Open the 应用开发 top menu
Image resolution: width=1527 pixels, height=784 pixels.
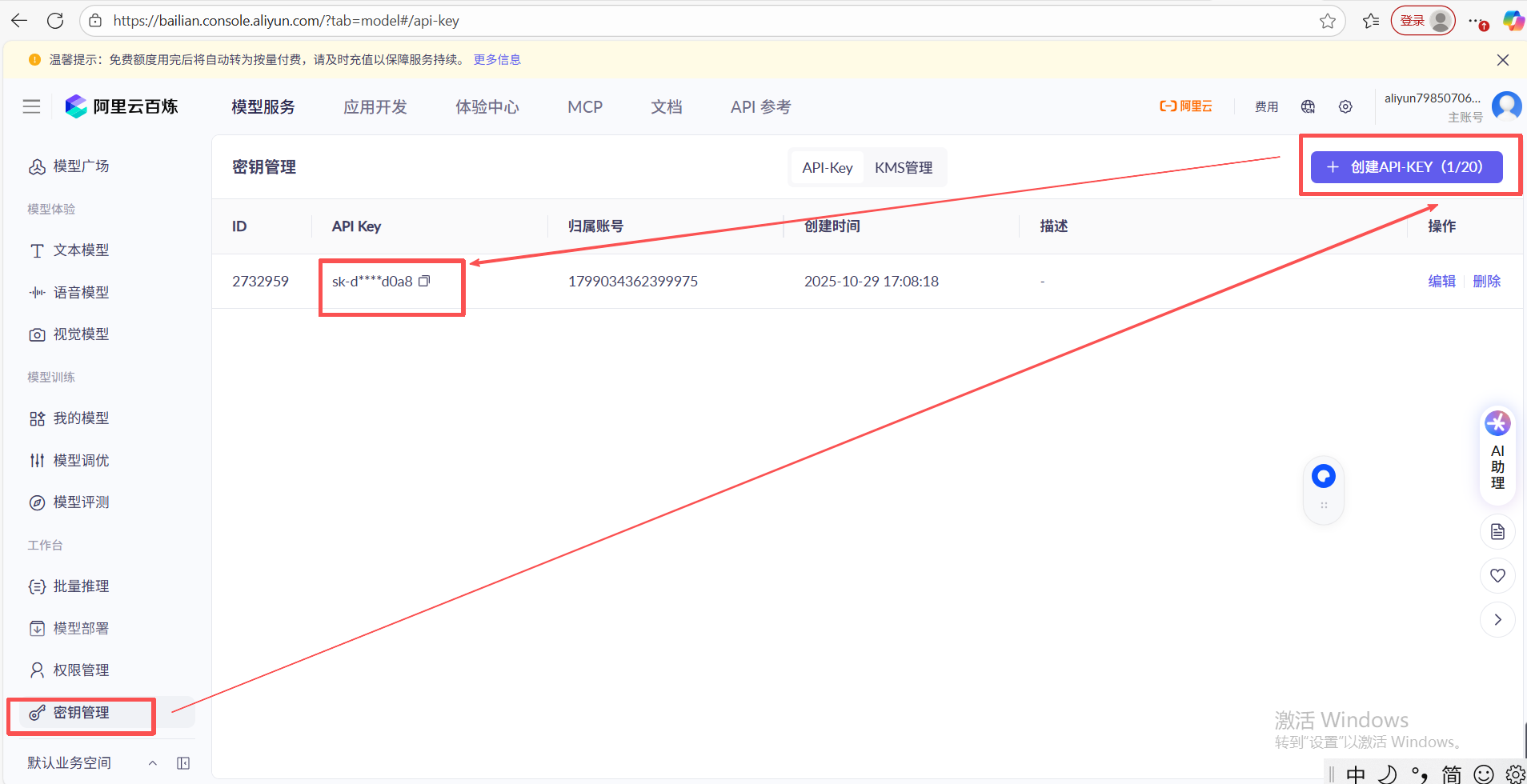click(375, 106)
